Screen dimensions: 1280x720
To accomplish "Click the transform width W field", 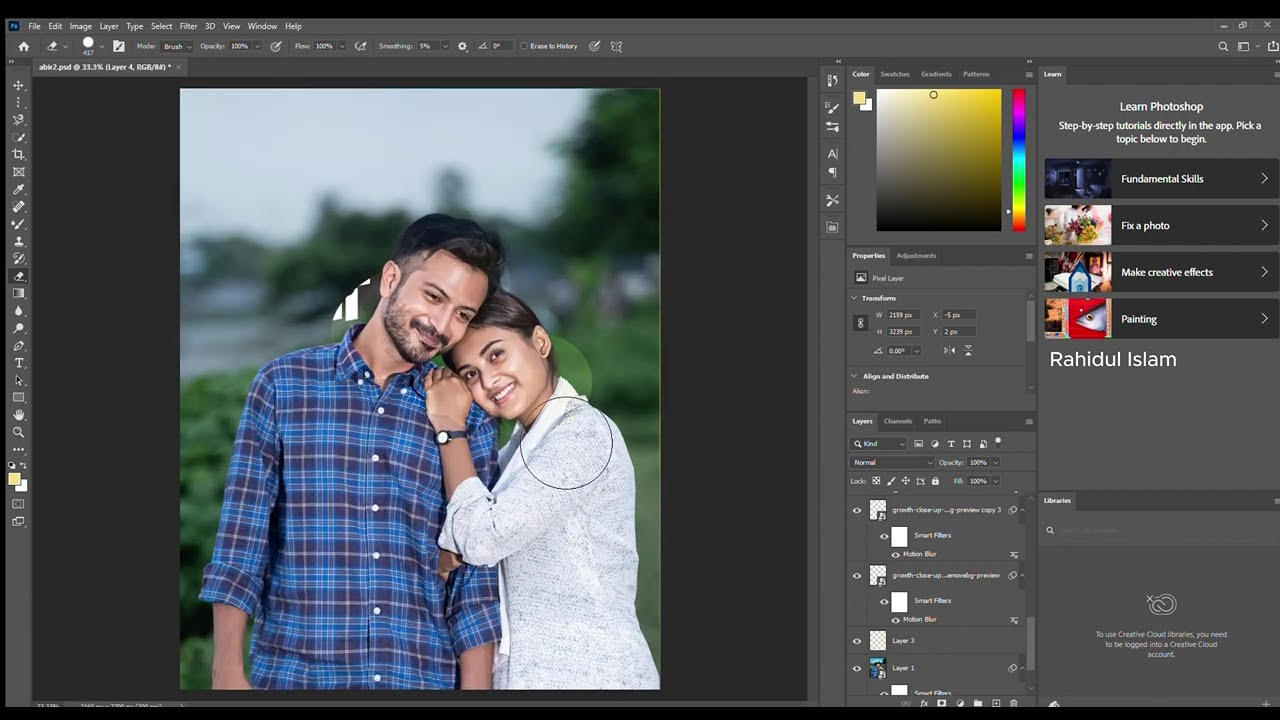I will click(x=904, y=315).
